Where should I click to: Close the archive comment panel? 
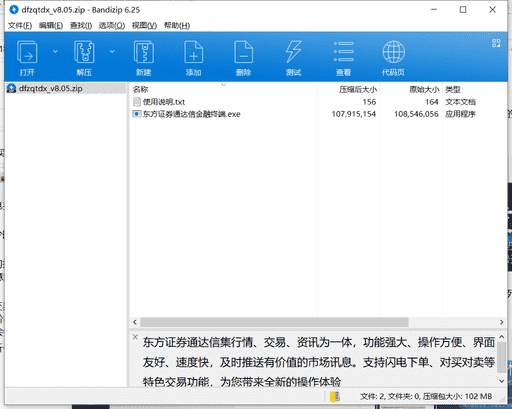[x=135, y=337]
